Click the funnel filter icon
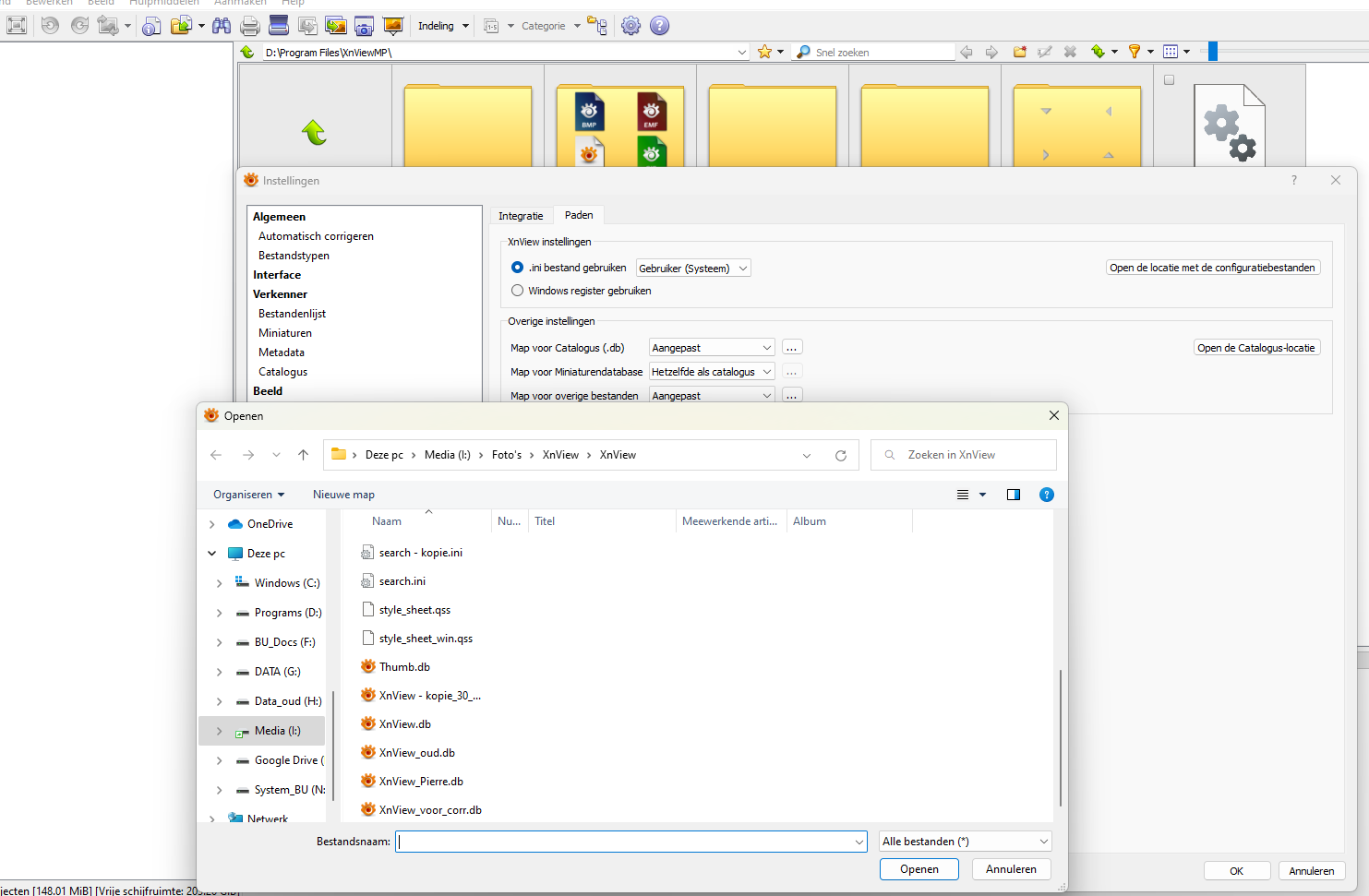The width and height of the screenshot is (1369, 896). pos(1135,52)
